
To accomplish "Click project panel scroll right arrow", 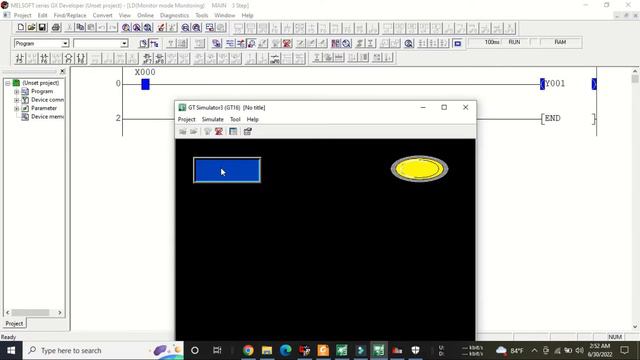I will pyautogui.click(x=60, y=313).
